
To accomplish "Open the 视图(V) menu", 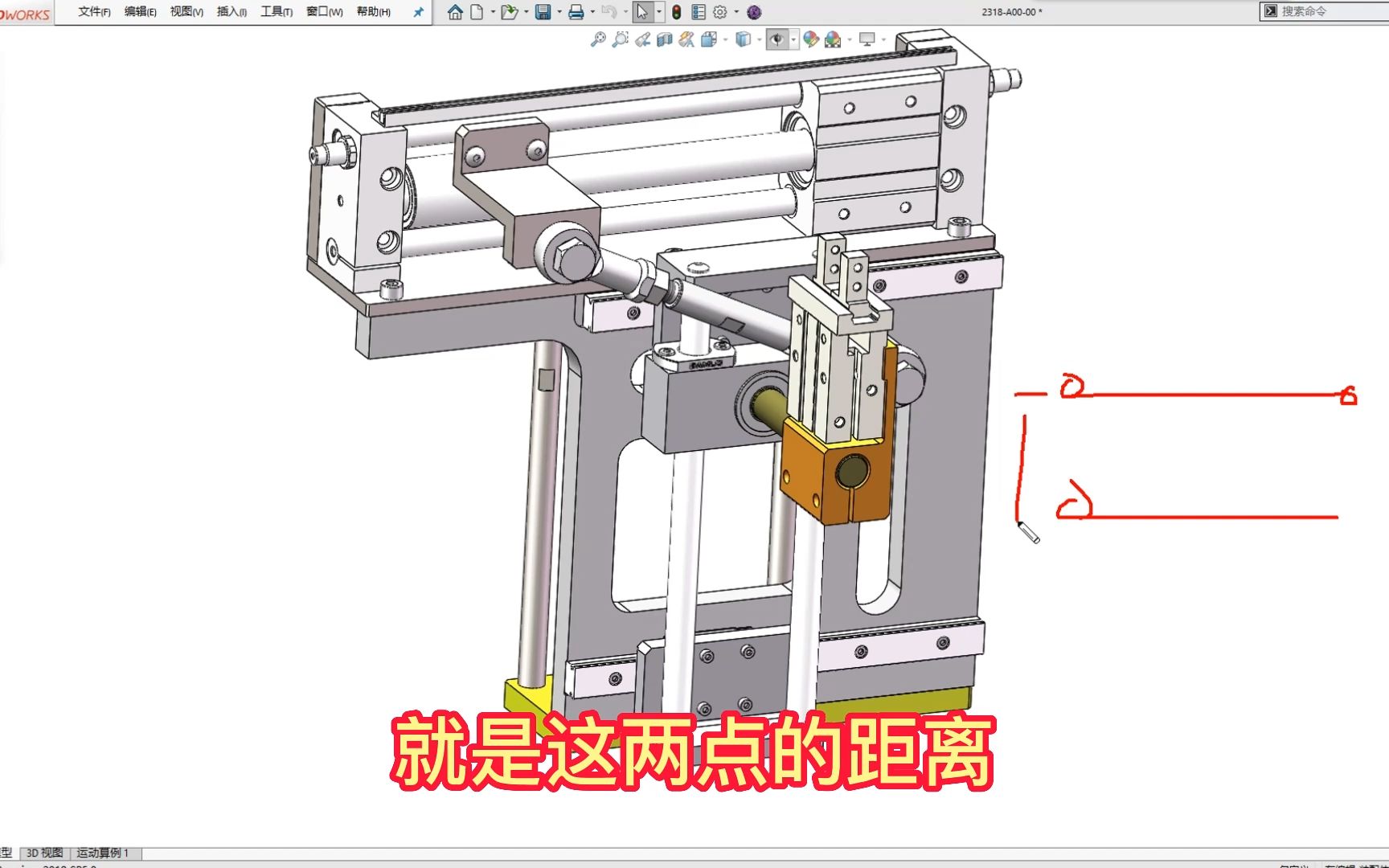I will click(x=186, y=12).
